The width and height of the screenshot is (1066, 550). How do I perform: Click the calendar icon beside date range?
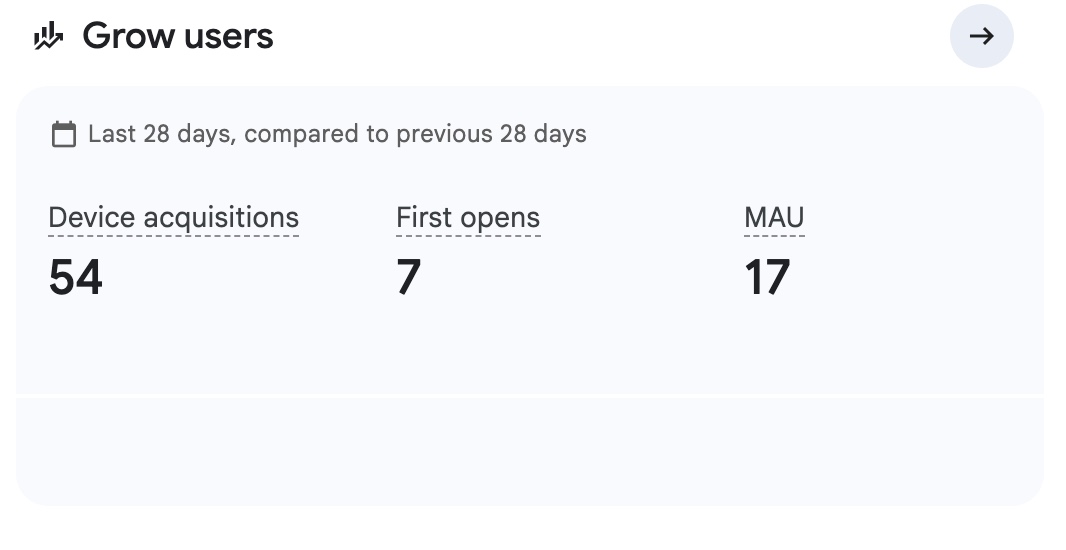tap(63, 134)
